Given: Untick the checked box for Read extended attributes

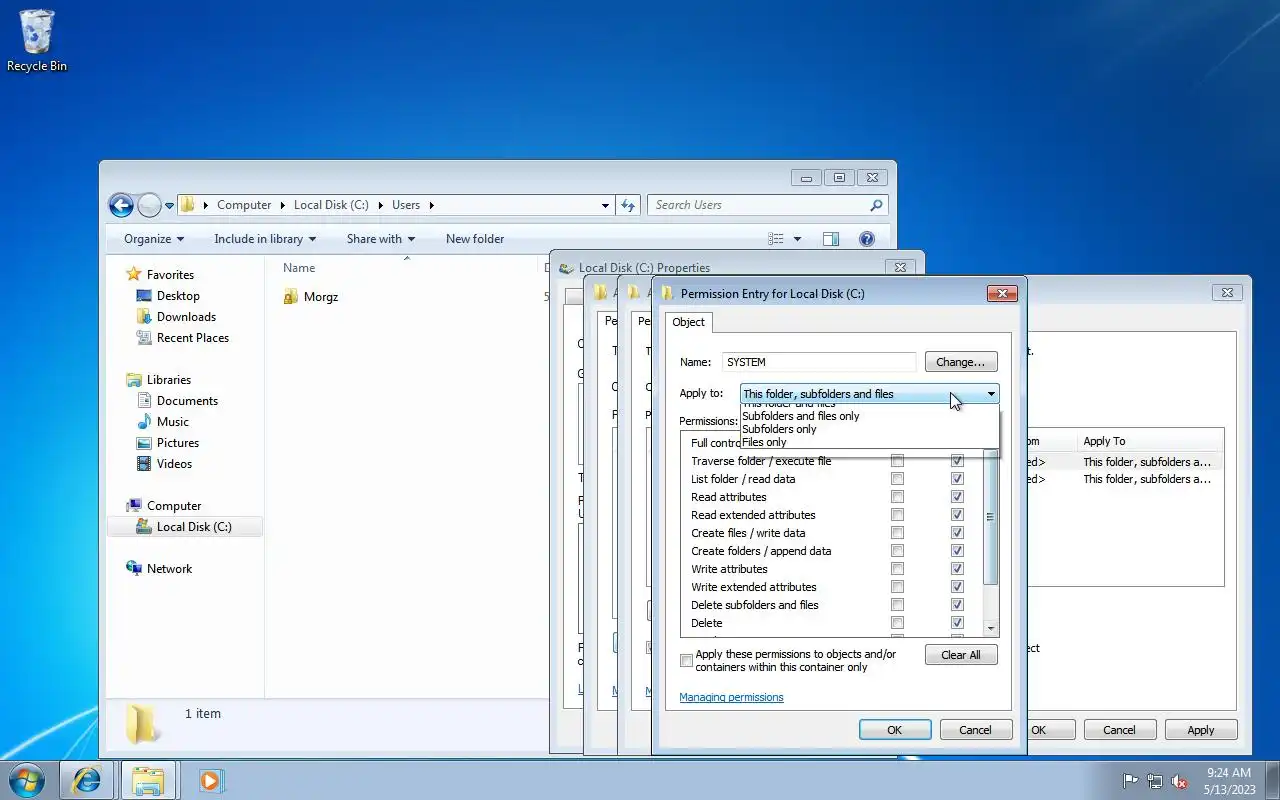Looking at the screenshot, I should tap(957, 515).
